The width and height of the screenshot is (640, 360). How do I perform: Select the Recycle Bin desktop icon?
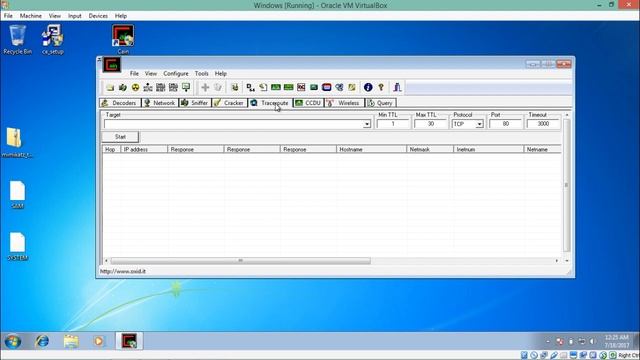point(18,40)
